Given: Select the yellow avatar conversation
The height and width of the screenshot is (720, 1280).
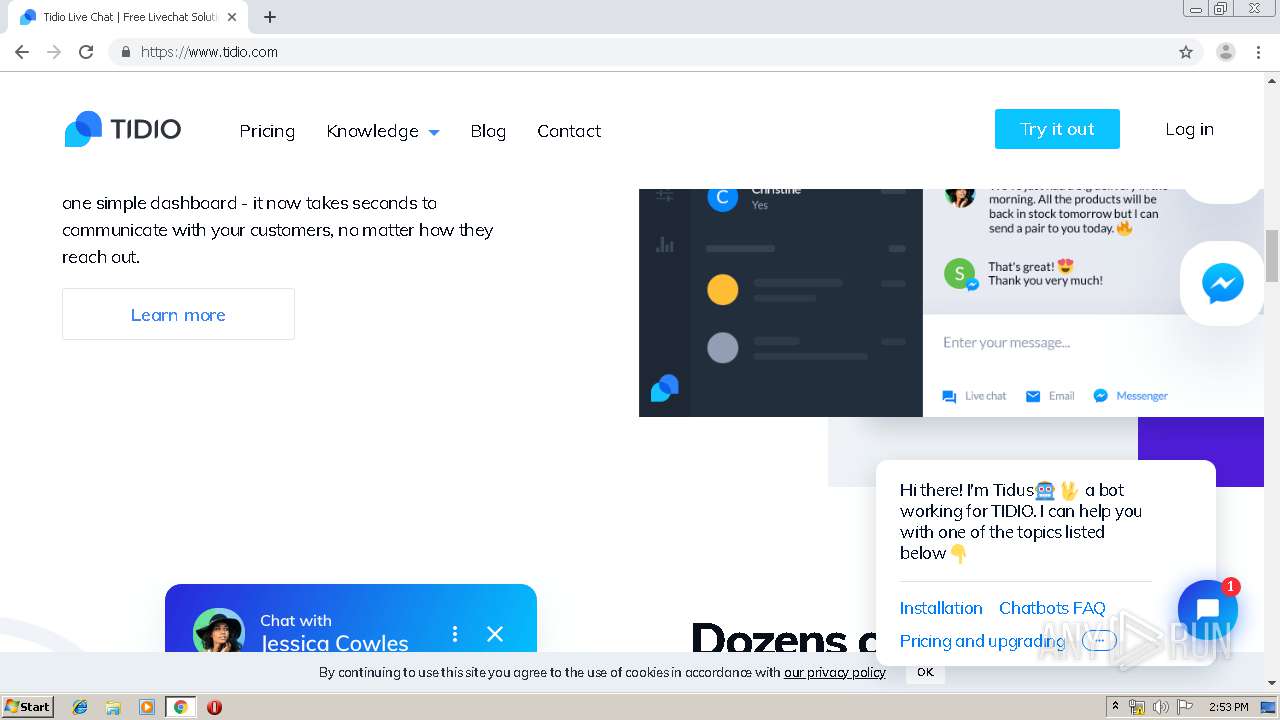Looking at the screenshot, I should pyautogui.click(x=723, y=290).
